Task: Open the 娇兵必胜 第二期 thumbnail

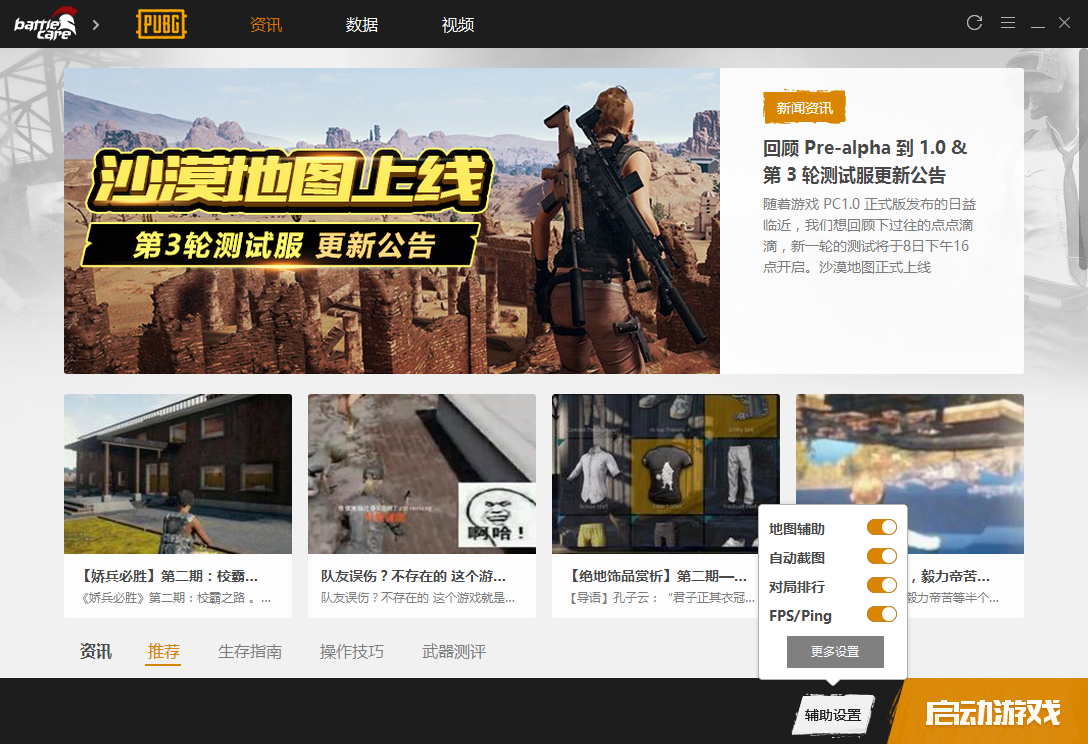Action: pyautogui.click(x=178, y=474)
